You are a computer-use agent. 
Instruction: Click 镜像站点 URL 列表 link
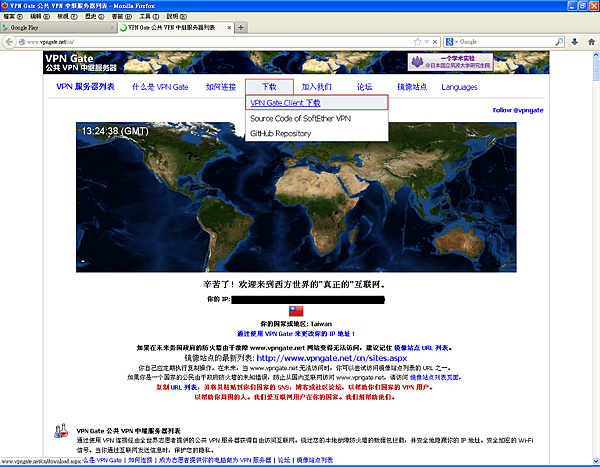pyautogui.click(x=421, y=348)
